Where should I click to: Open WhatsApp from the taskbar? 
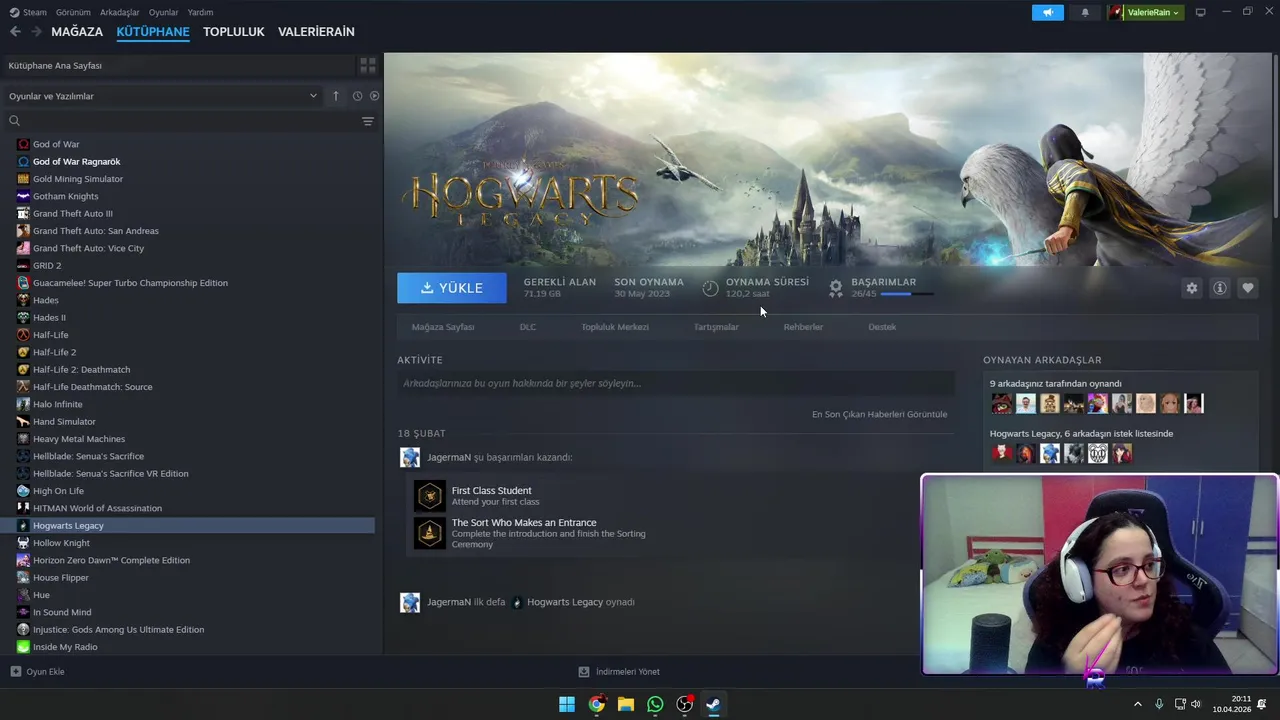tap(655, 704)
